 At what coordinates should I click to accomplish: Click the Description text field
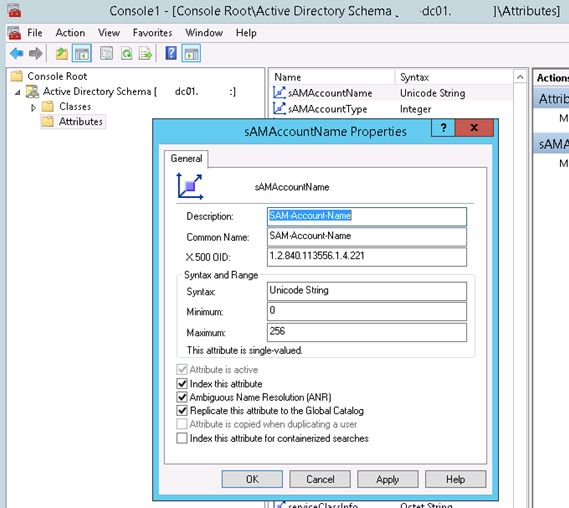(x=367, y=216)
